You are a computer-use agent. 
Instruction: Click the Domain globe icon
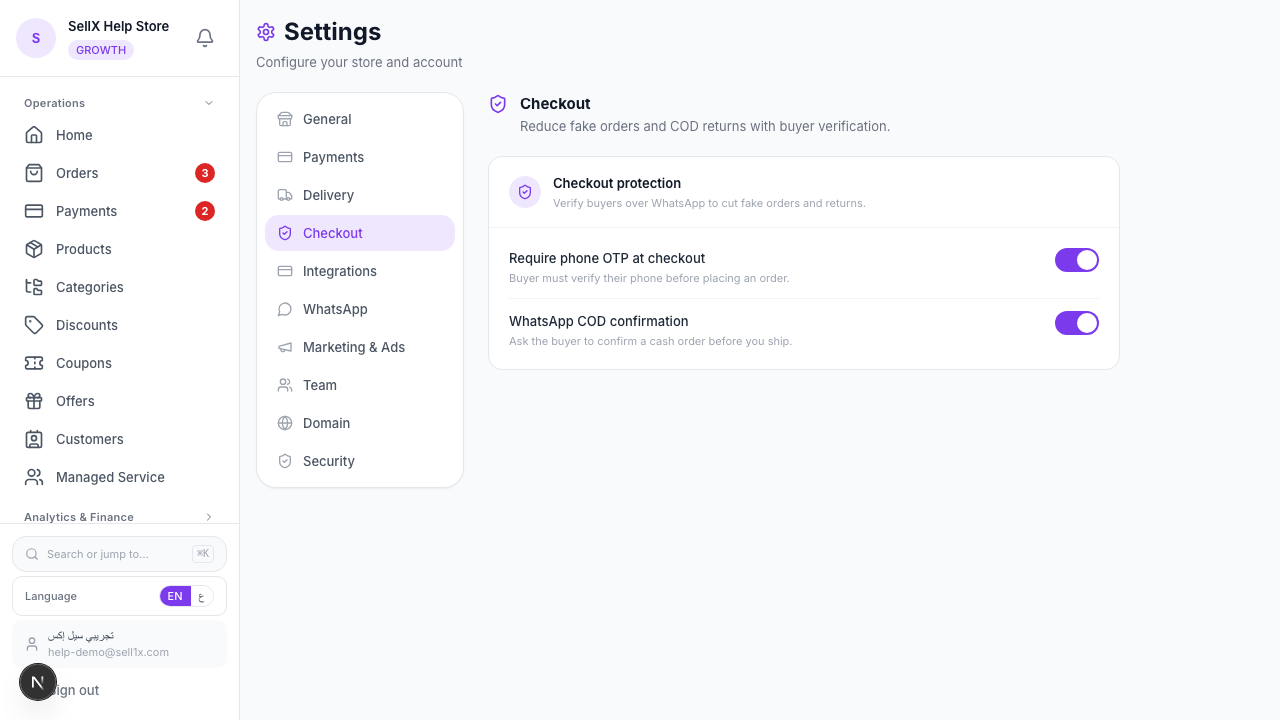(285, 423)
